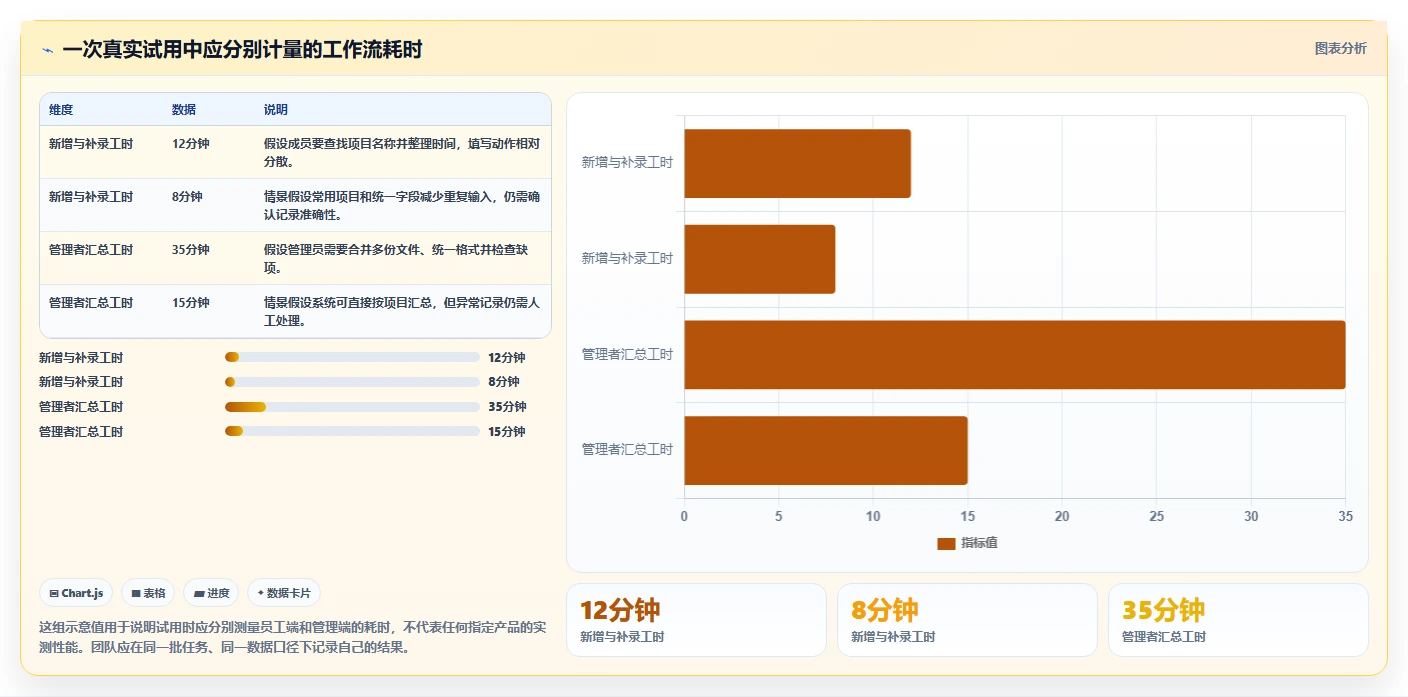Click the description starting 假设成员要查找项目名称
Image resolution: width=1408 pixels, height=697 pixels.
click(402, 152)
